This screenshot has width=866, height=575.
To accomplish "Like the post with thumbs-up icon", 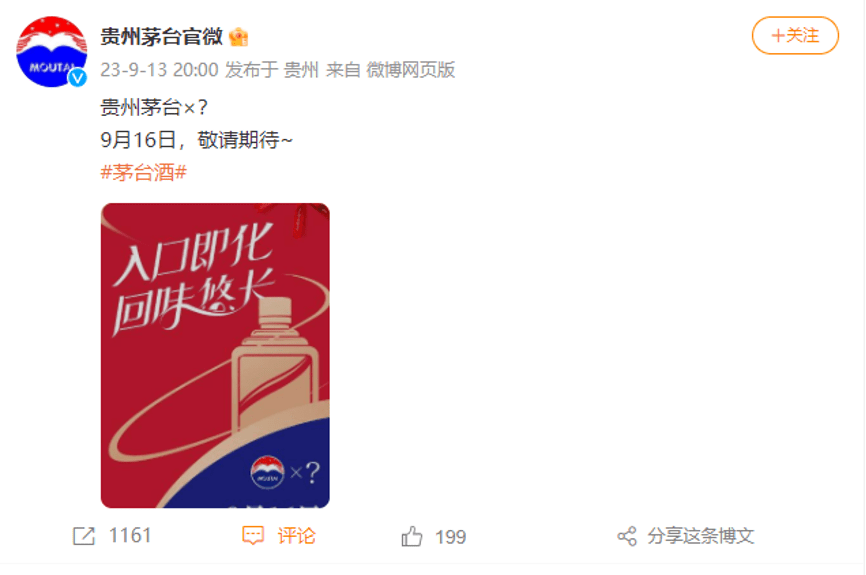I will click(x=411, y=536).
